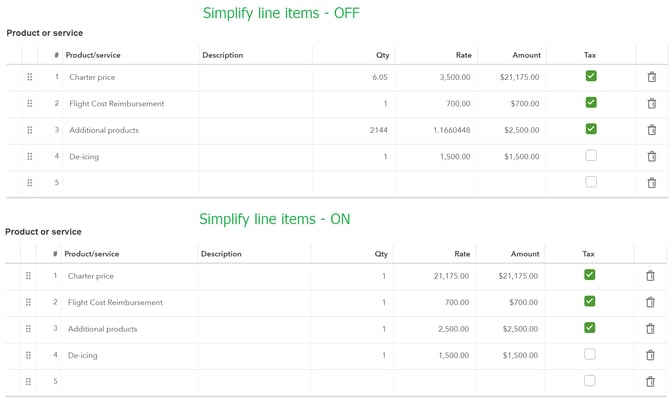The image size is (670, 403).
Task: Delete Flight Cost Reimbursement row in top table
Action: coord(651,104)
